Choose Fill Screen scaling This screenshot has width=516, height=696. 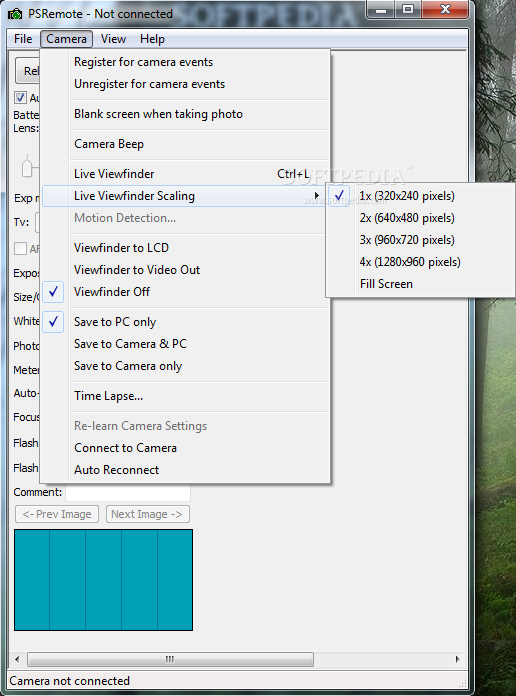[421, 284]
